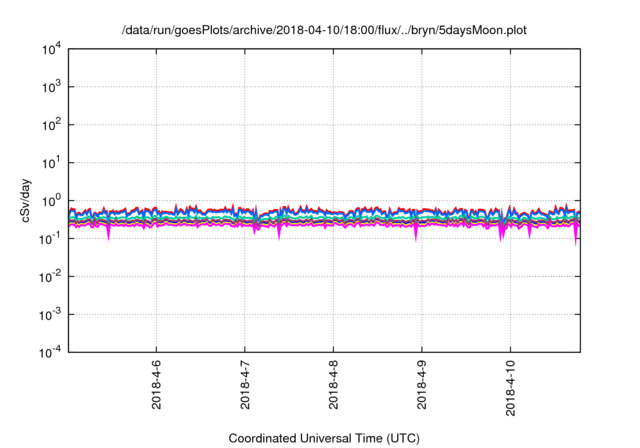Click the magenta dip just before 2018-4-9

(416, 234)
